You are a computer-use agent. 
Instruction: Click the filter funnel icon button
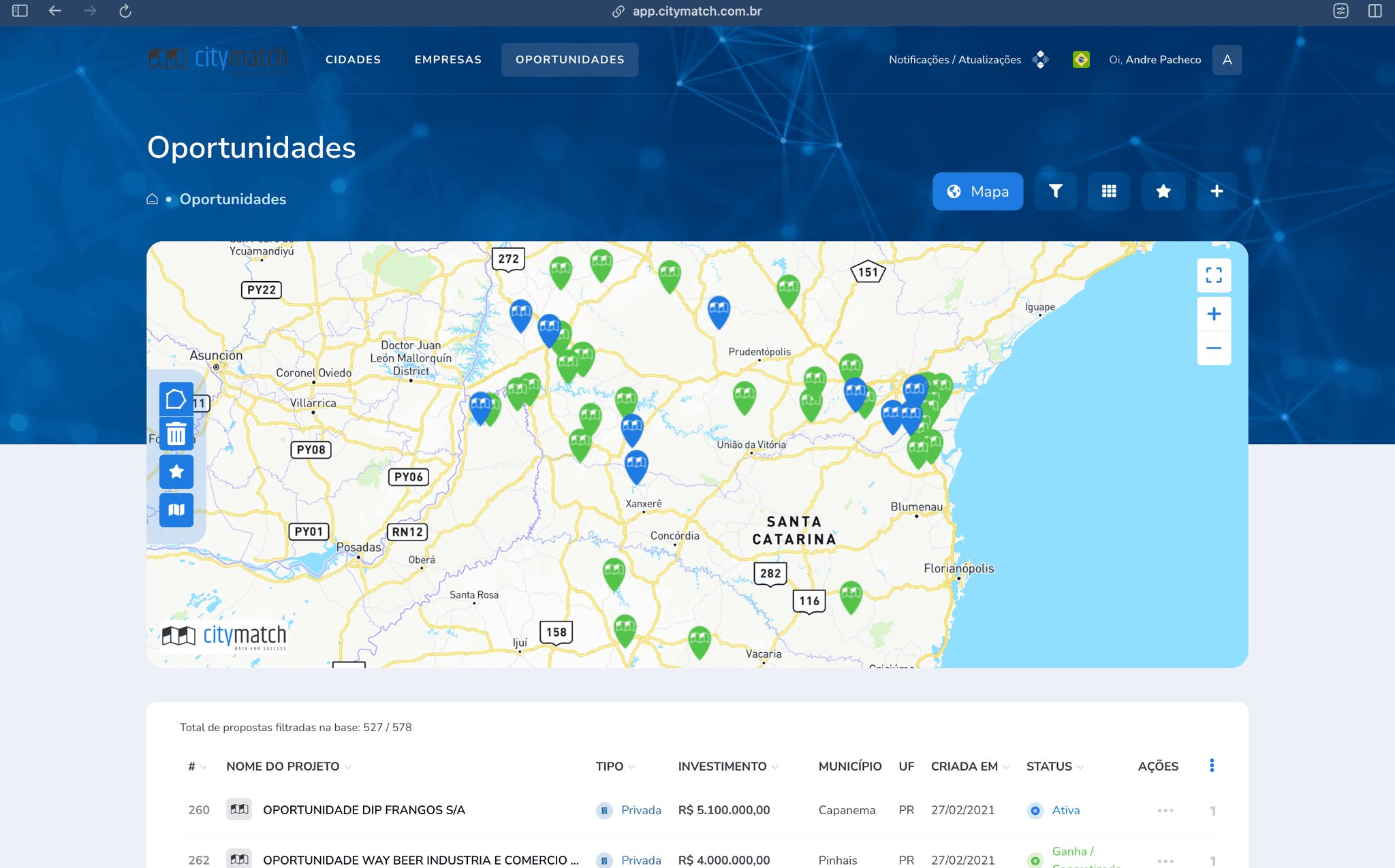coord(1055,191)
